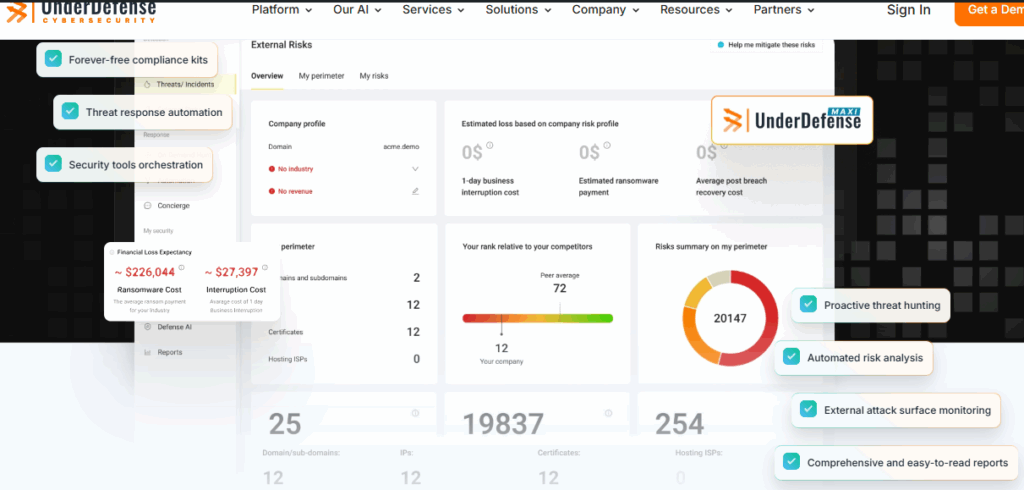Viewport: 1024px width, 490px height.
Task: Expand the Company menu chevron
Action: [635, 10]
